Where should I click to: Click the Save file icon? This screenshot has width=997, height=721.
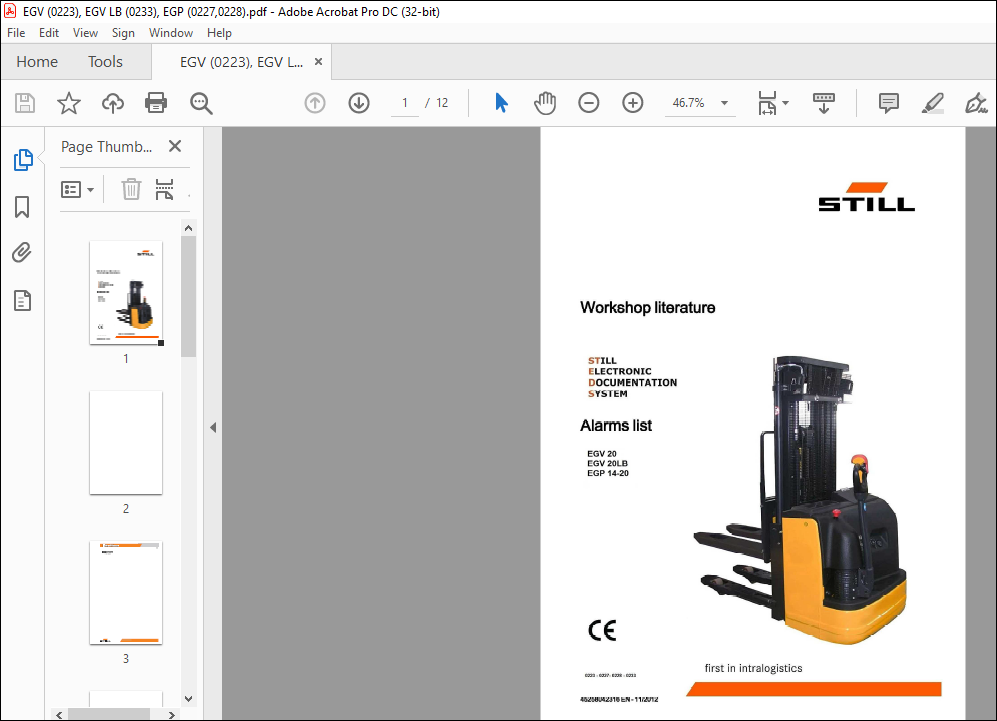pyautogui.click(x=25, y=103)
